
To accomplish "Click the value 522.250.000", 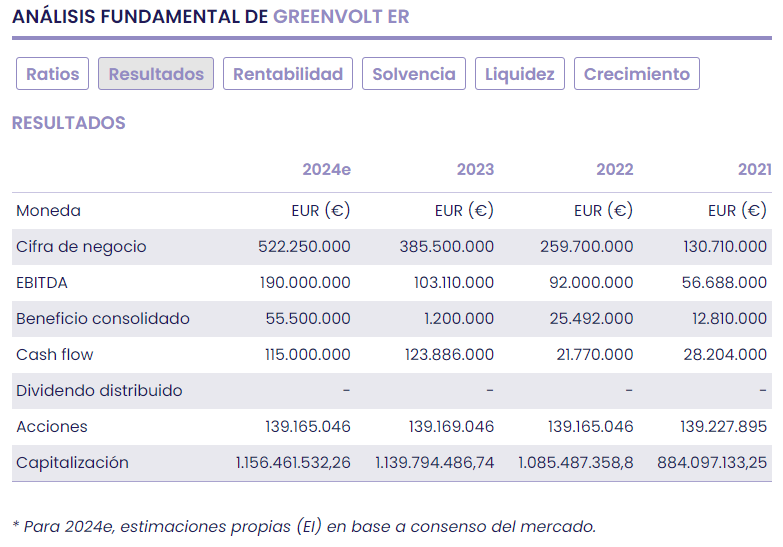I will (304, 247).
